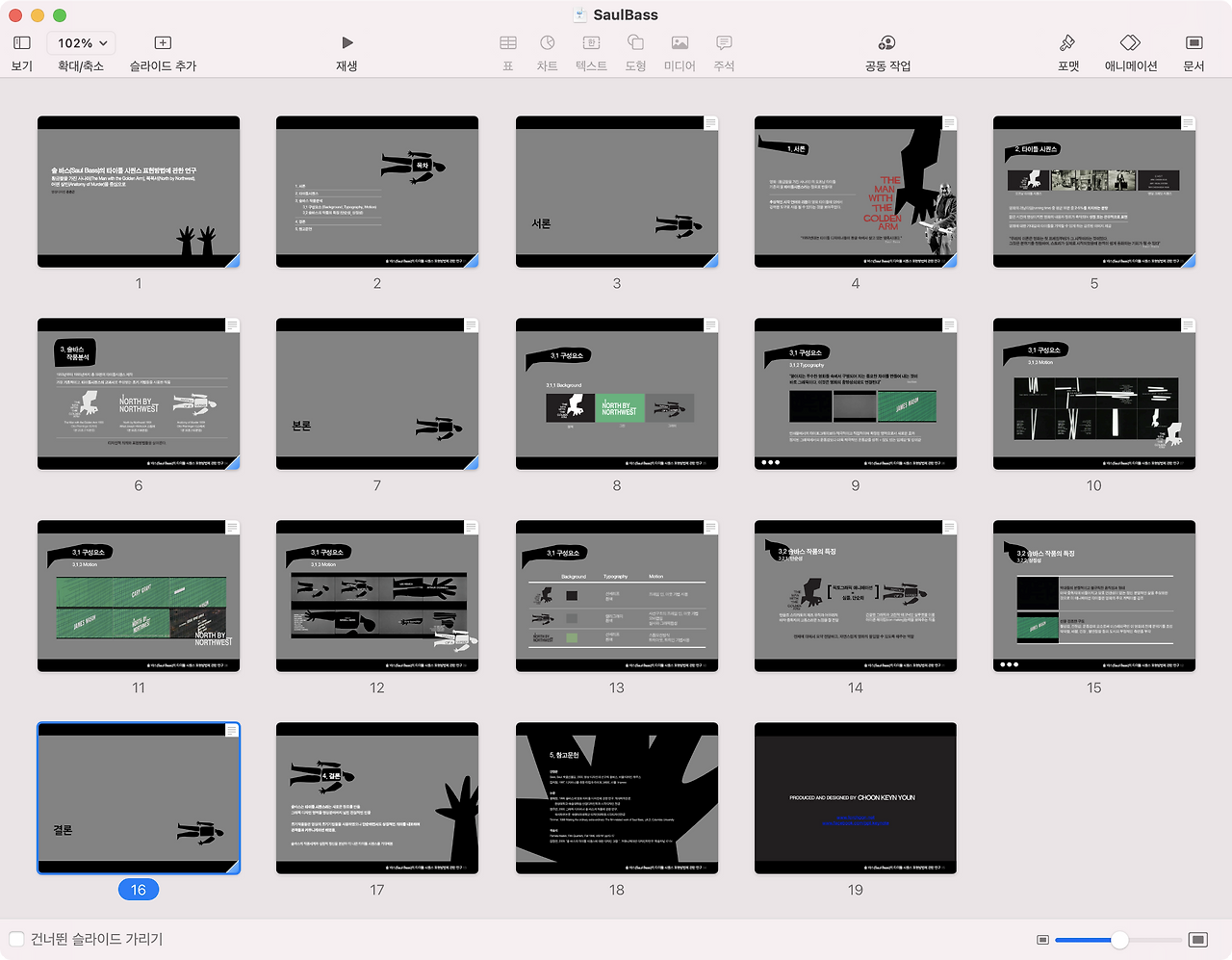Viewport: 1232px width, 960px height.
Task: Adjust the thumbnail size slider
Action: pyautogui.click(x=1118, y=940)
